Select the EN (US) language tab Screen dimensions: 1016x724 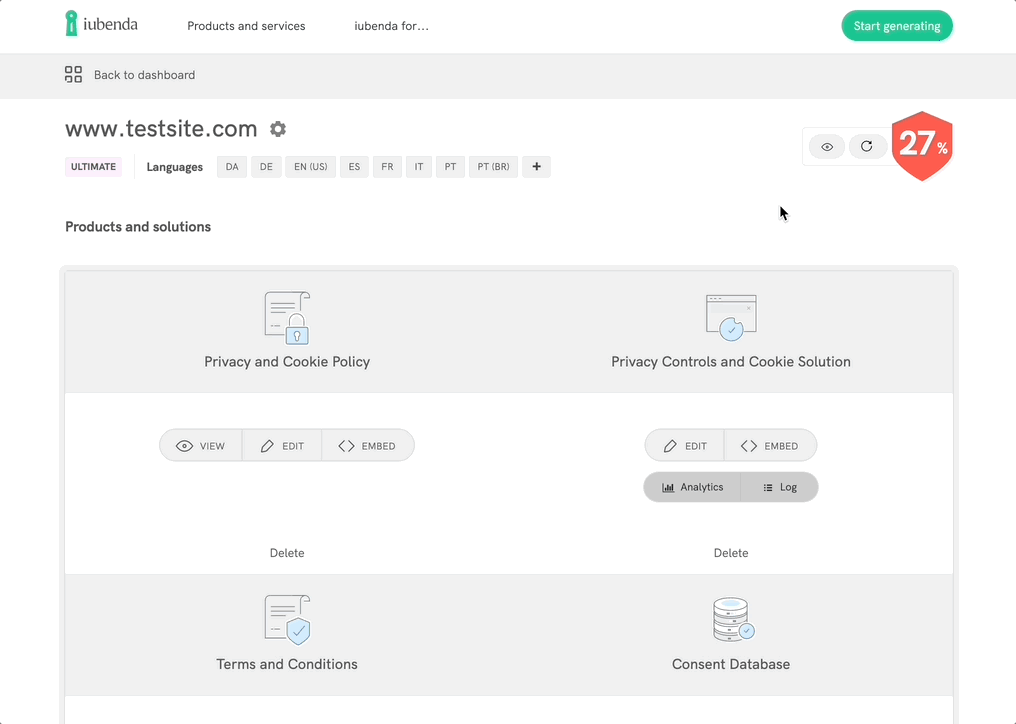[310, 166]
